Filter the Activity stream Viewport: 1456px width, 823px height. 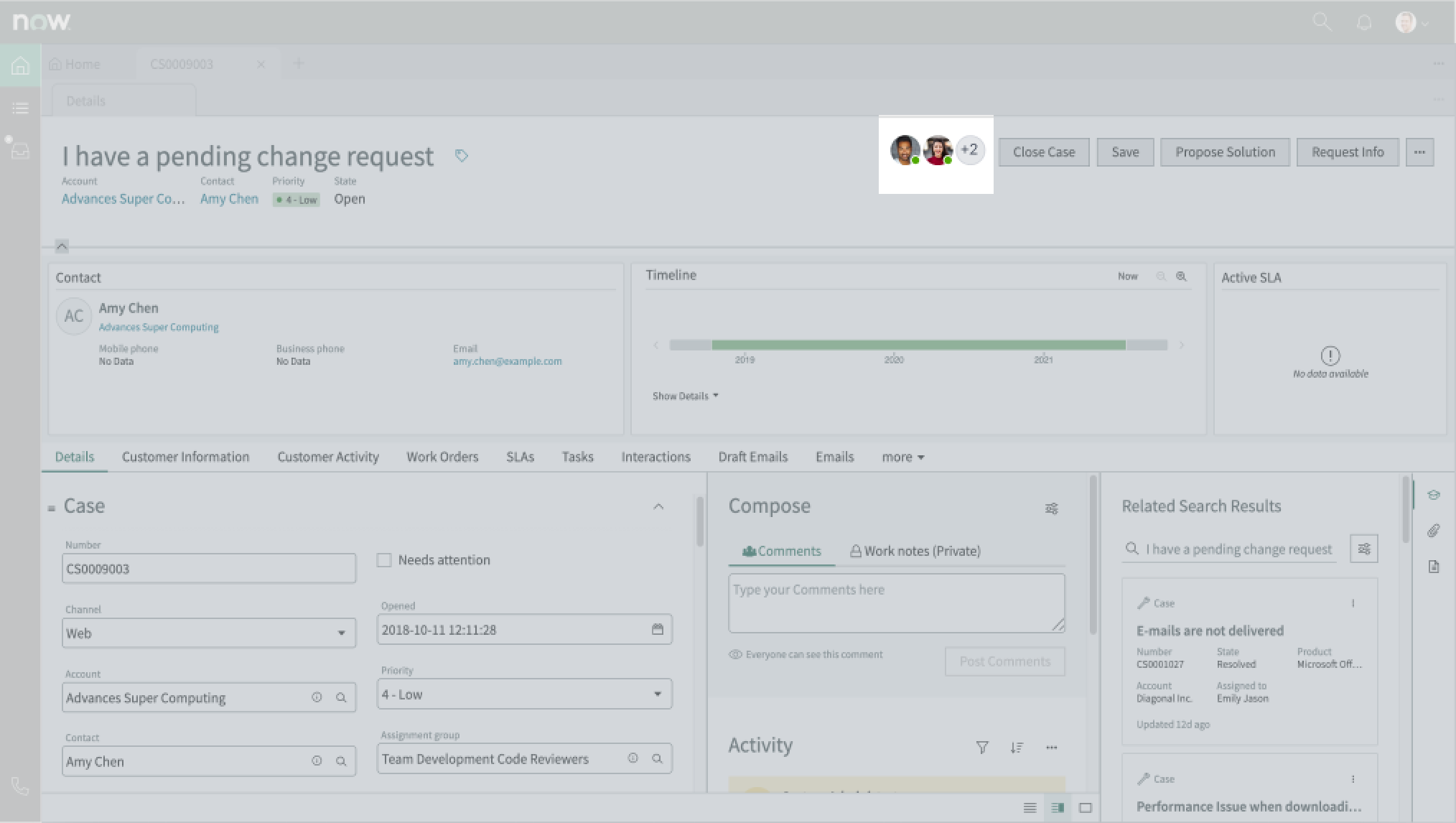point(982,747)
